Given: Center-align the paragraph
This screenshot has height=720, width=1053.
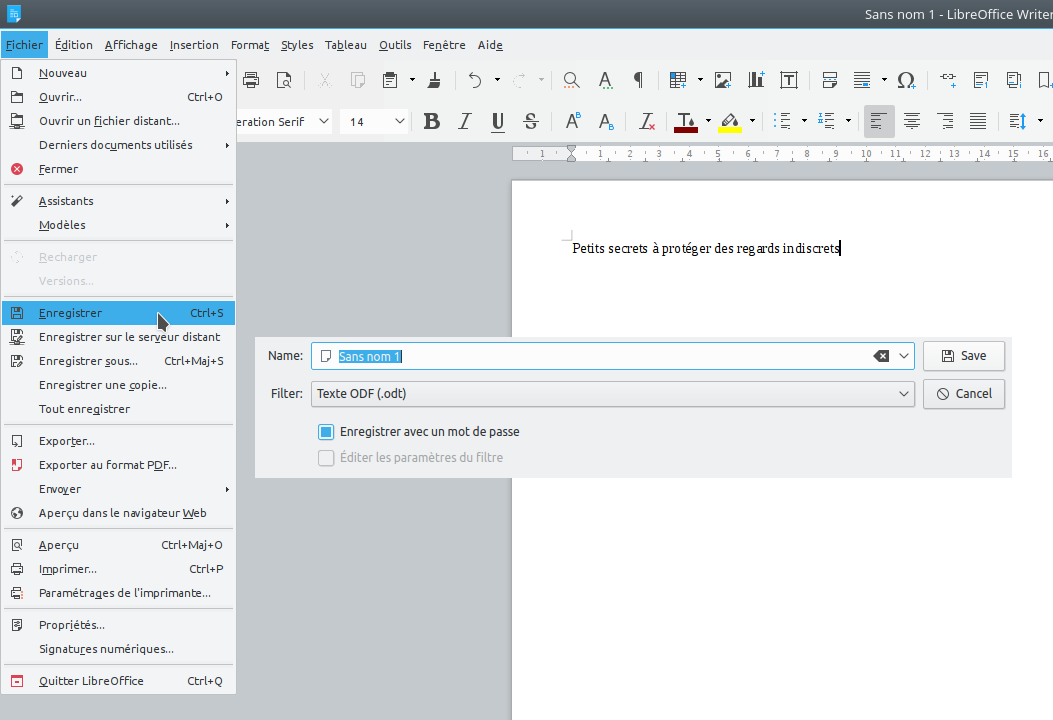Looking at the screenshot, I should point(912,122).
